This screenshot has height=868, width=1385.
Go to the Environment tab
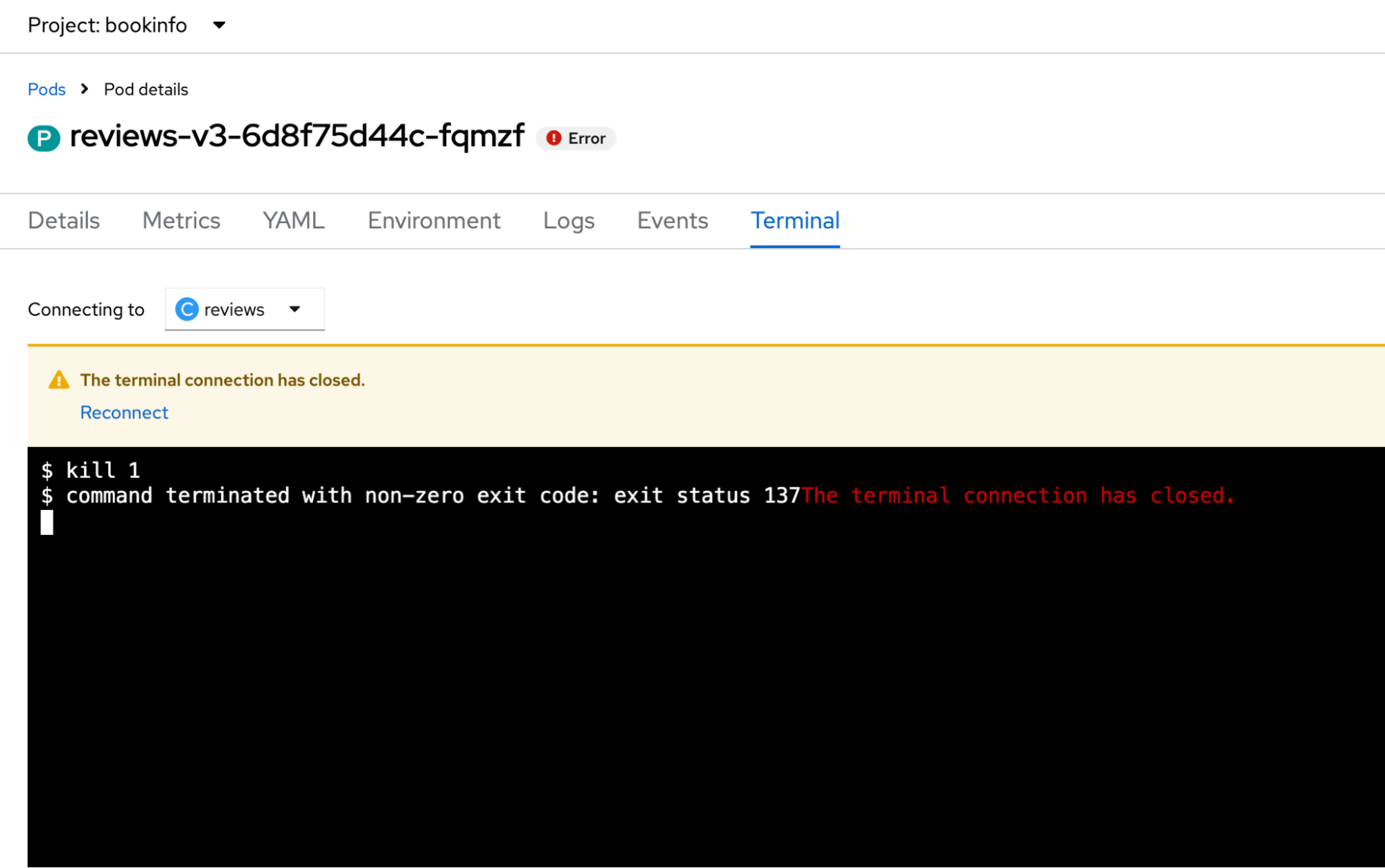(434, 220)
